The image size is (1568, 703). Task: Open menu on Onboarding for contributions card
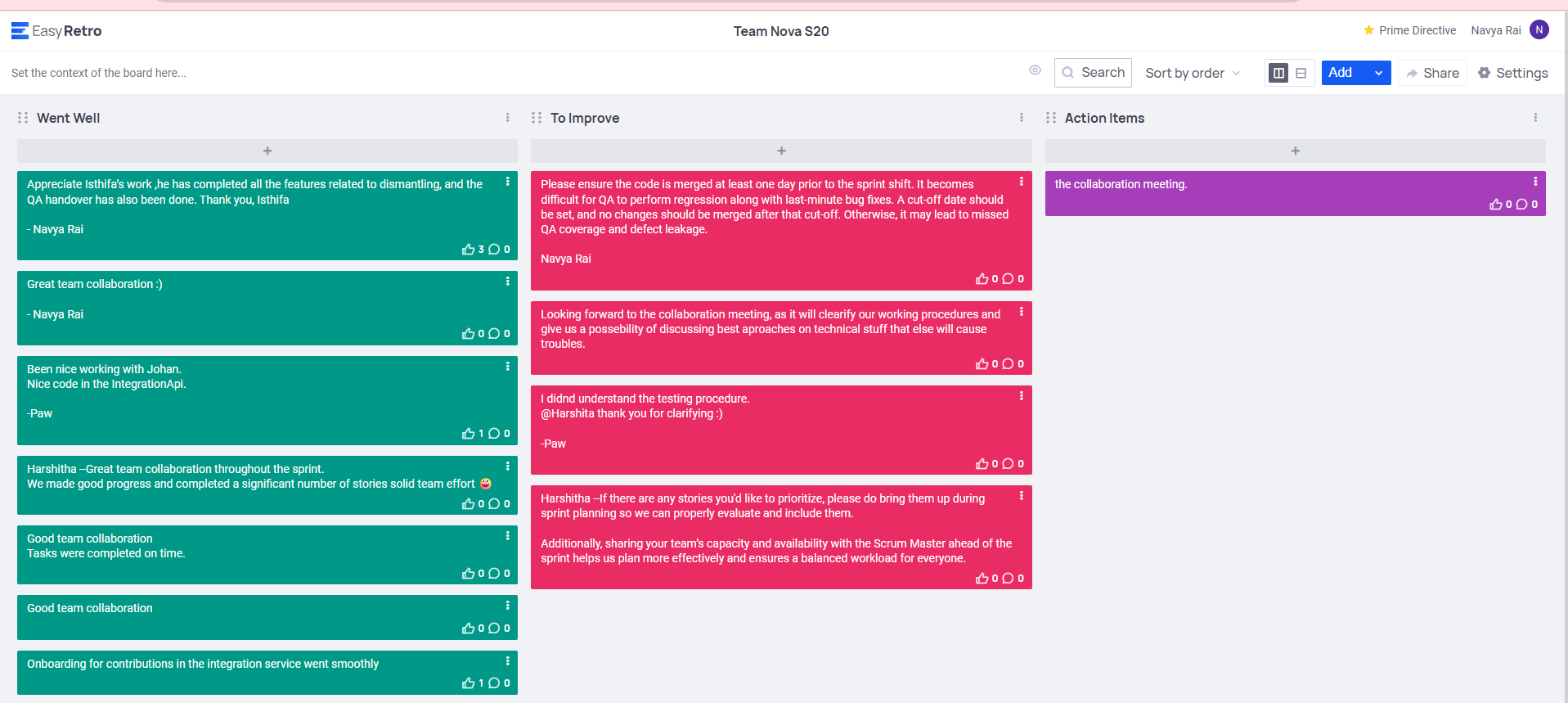[507, 661]
